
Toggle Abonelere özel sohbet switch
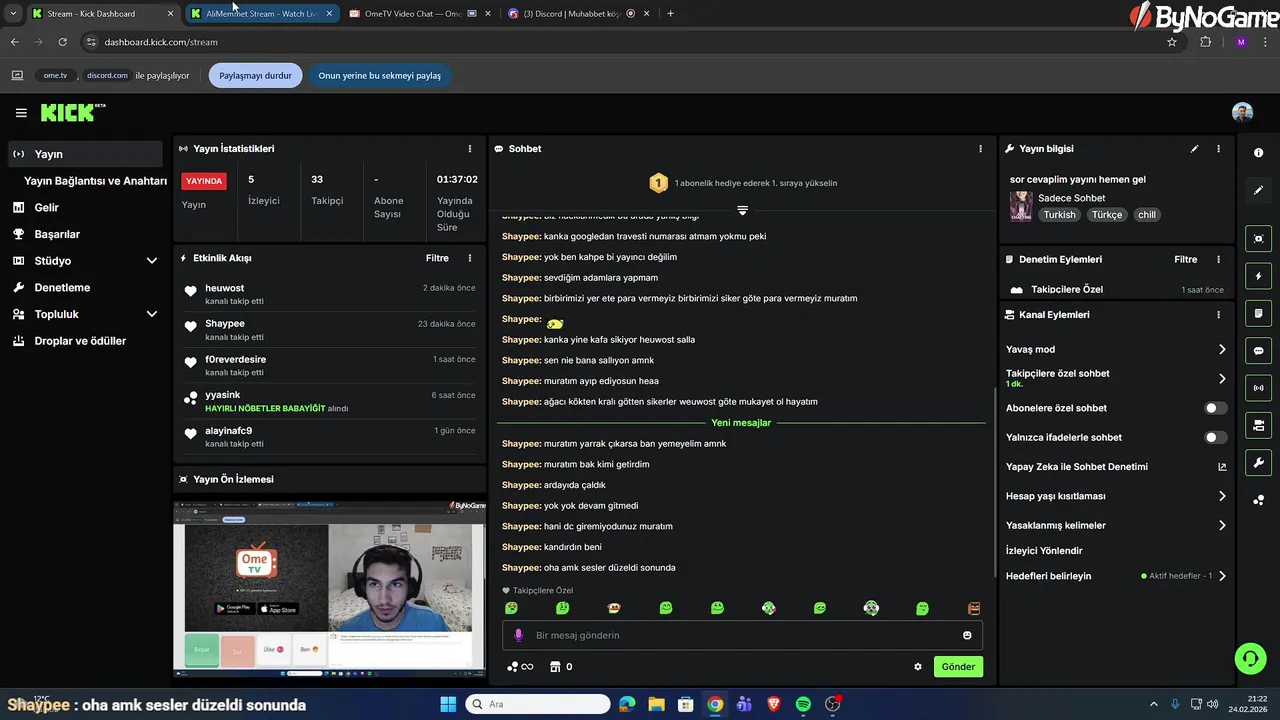tap(1215, 408)
